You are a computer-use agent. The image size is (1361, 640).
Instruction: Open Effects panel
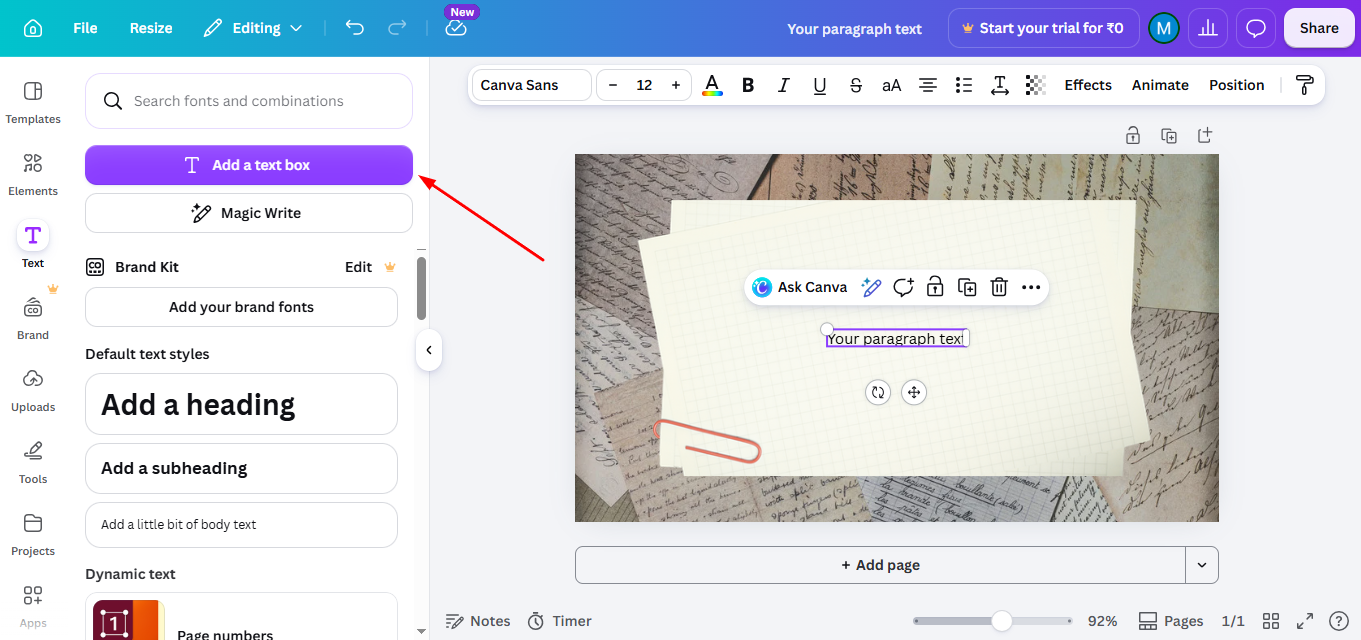[1088, 85]
